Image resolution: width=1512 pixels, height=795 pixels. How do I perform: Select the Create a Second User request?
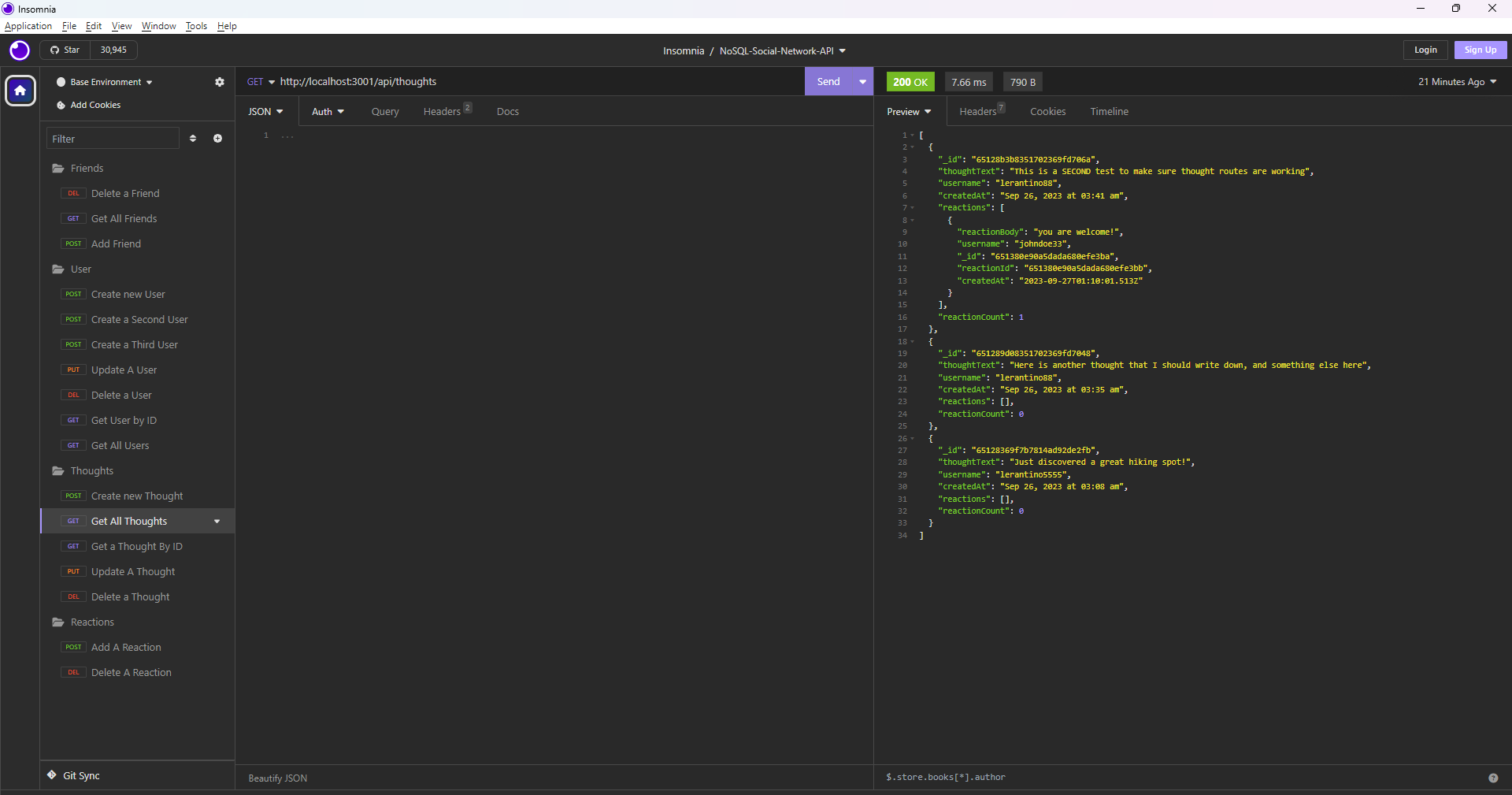[x=137, y=320]
